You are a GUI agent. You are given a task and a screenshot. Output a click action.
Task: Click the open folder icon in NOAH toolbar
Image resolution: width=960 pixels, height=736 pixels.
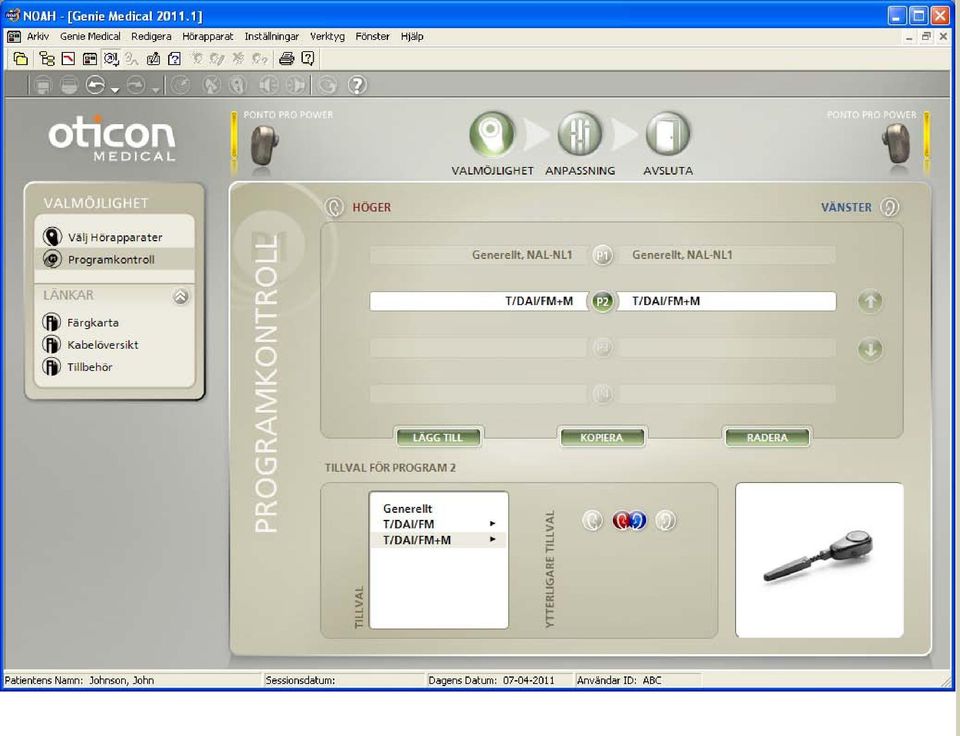pyautogui.click(x=21, y=59)
